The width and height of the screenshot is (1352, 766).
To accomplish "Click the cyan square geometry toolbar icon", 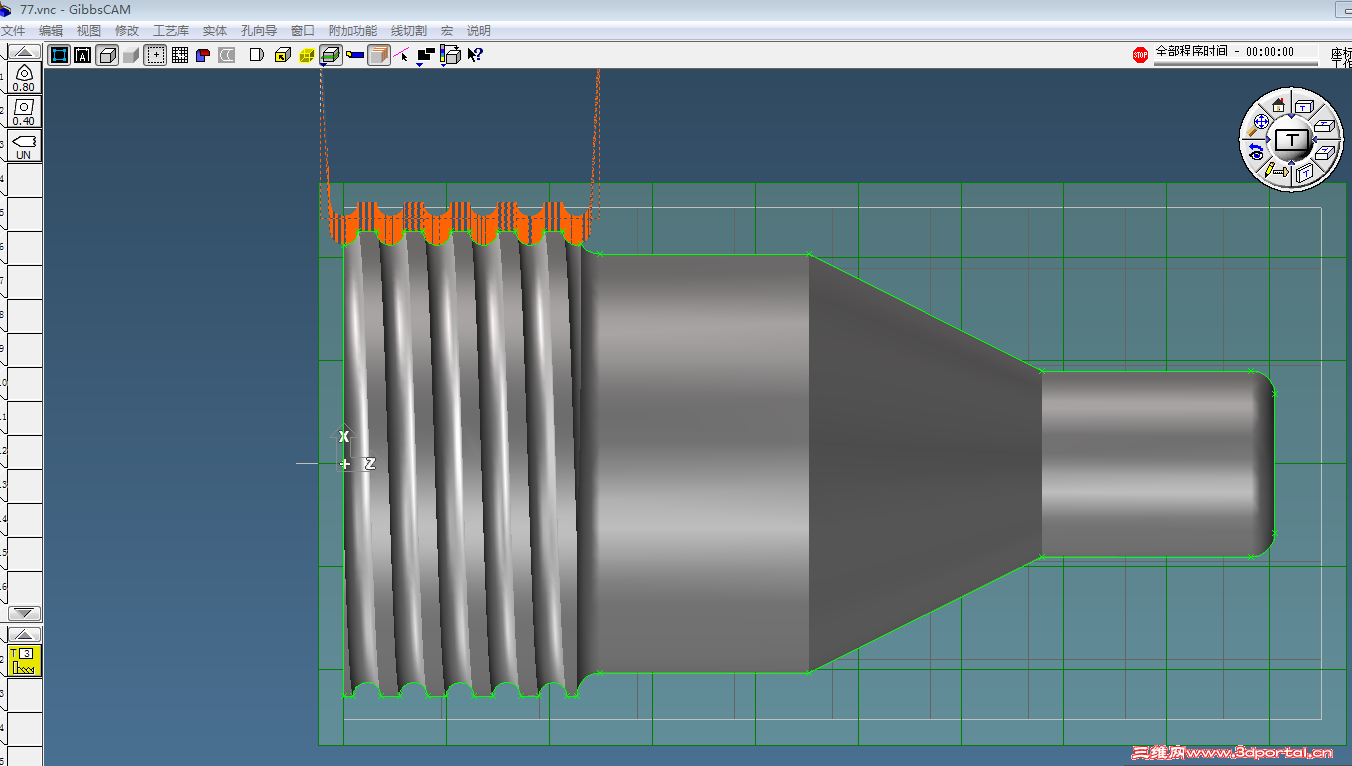I will click(59, 55).
